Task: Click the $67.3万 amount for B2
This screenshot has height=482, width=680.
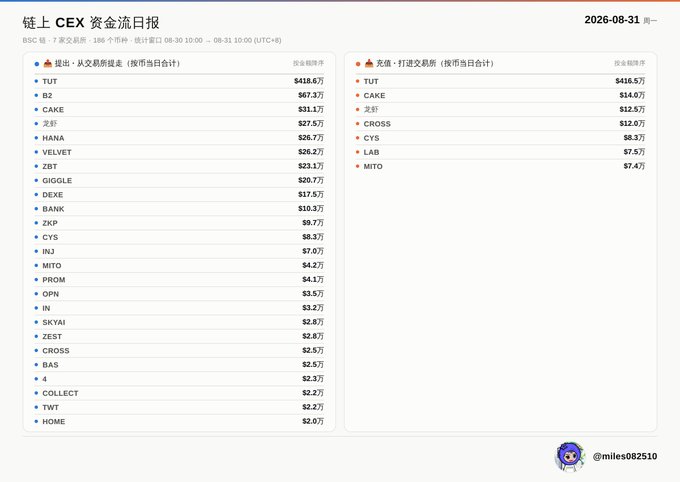Action: 311,95
